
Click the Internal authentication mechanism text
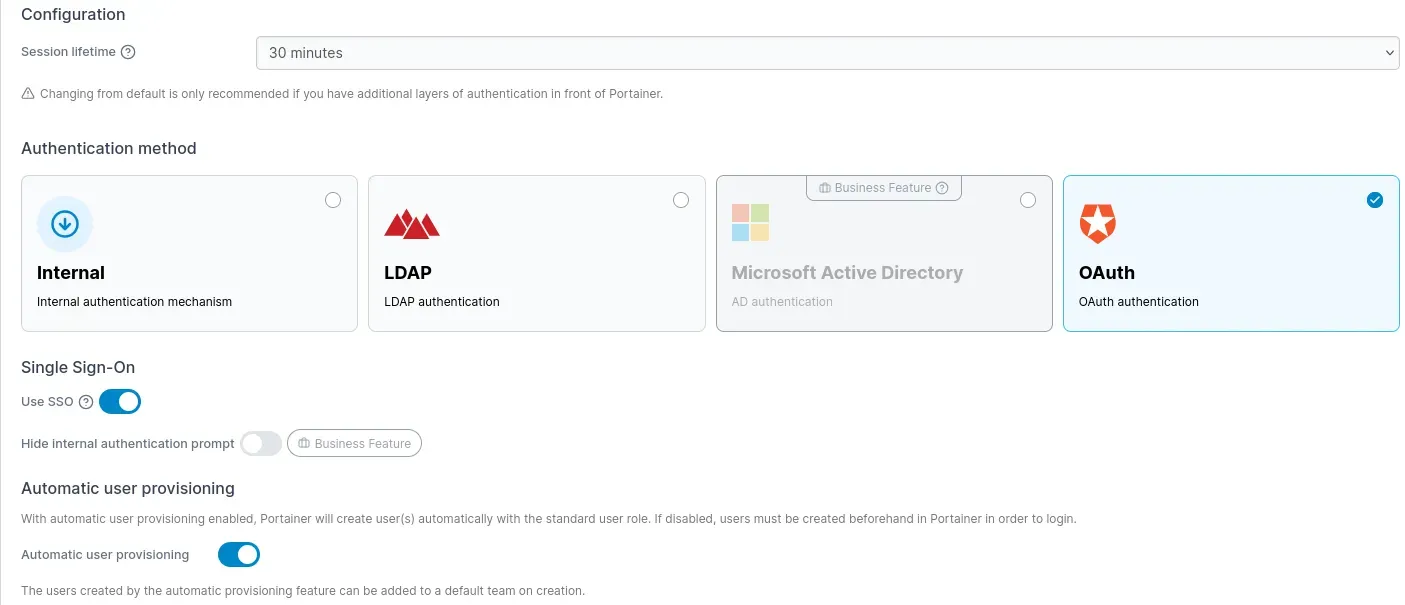coord(134,302)
